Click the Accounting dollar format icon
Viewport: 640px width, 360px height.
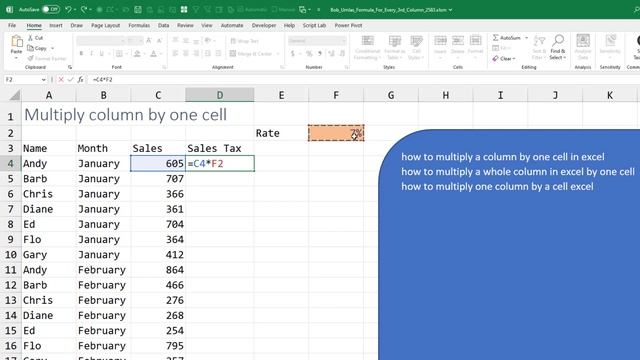[293, 53]
